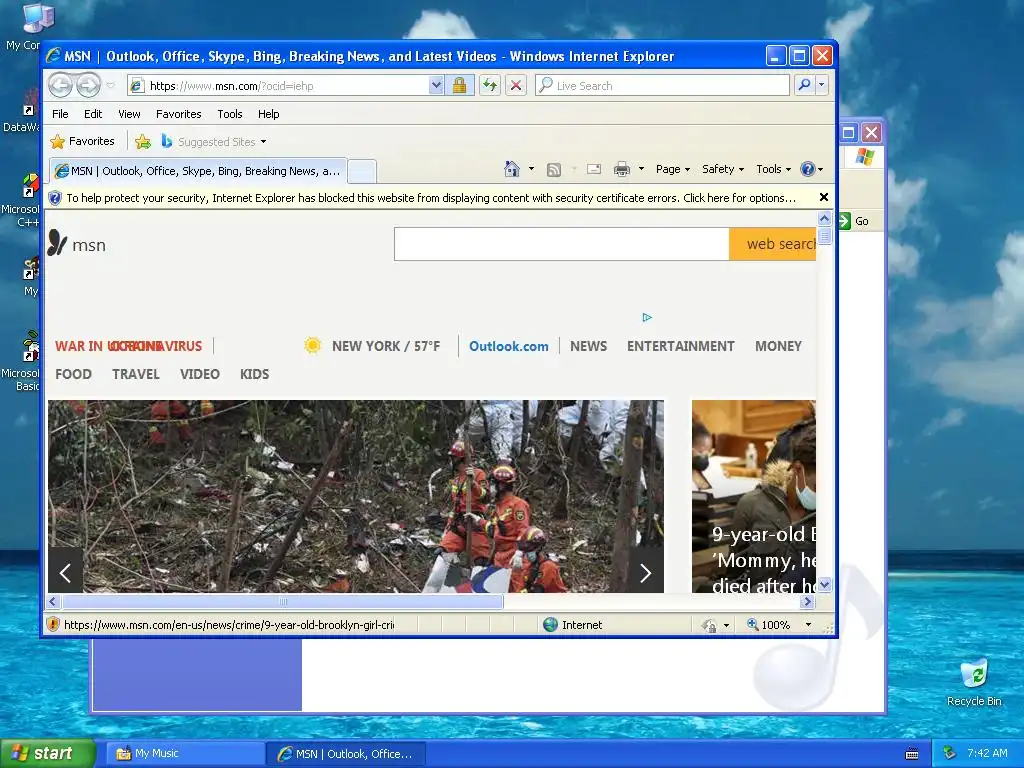Click the AdChoices triangle icon

pyautogui.click(x=647, y=317)
